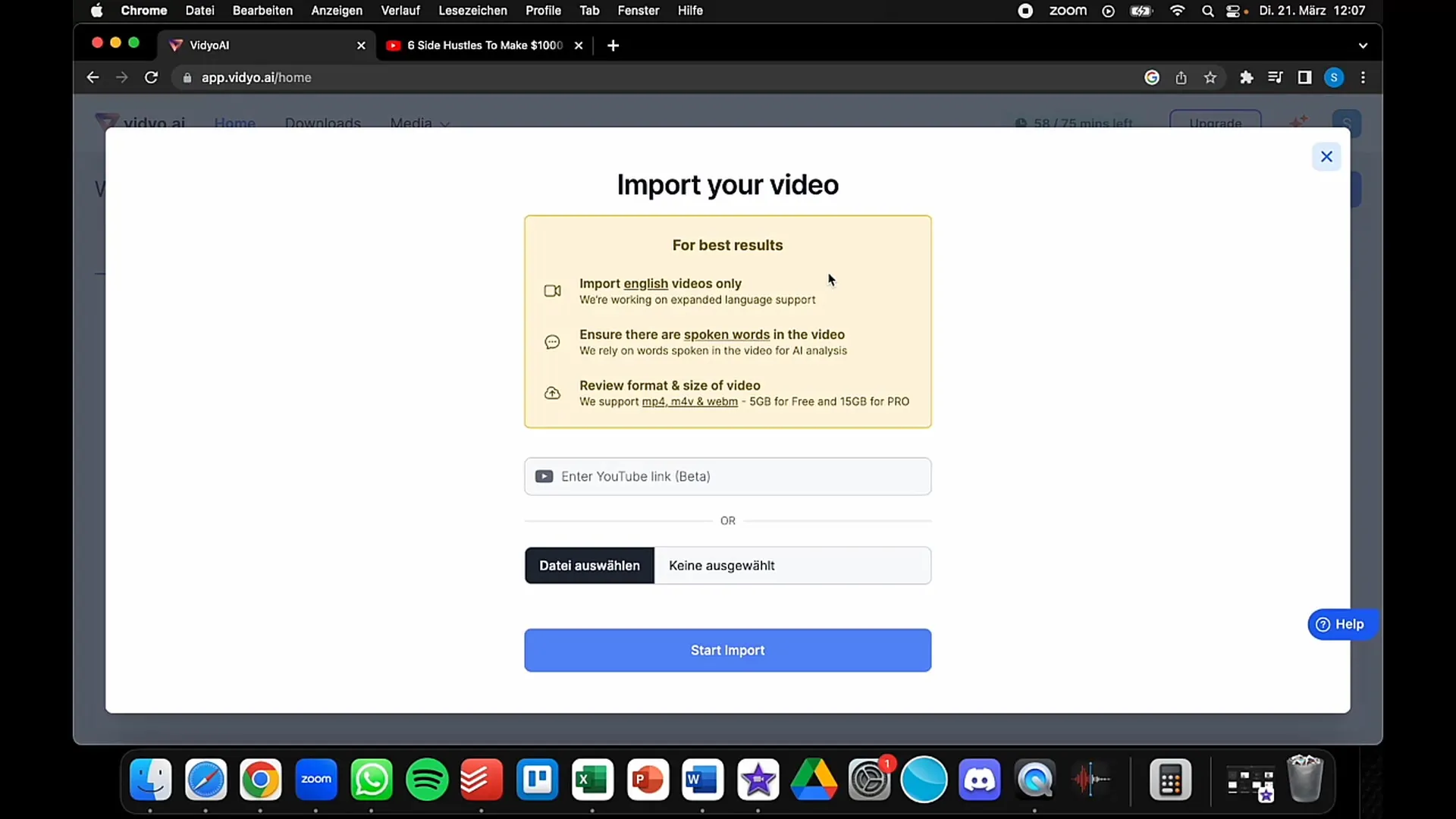The height and width of the screenshot is (819, 1456).
Task: Follow the underlined spoken words link
Action: [726, 334]
